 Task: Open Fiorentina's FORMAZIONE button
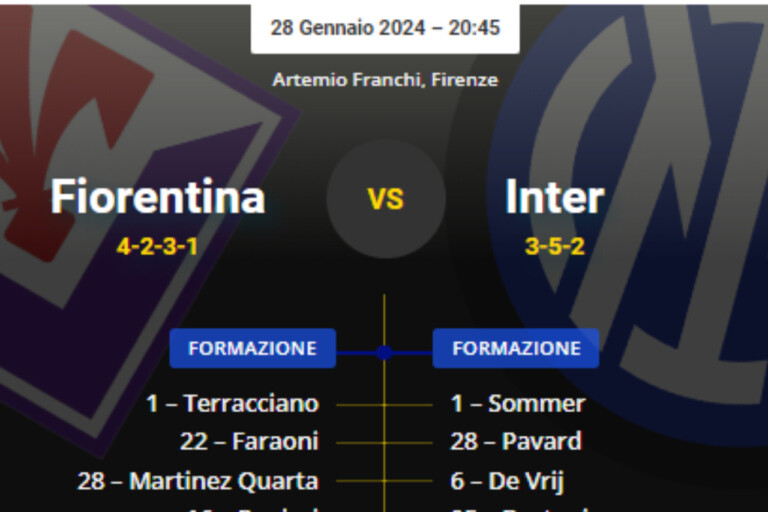[252, 348]
